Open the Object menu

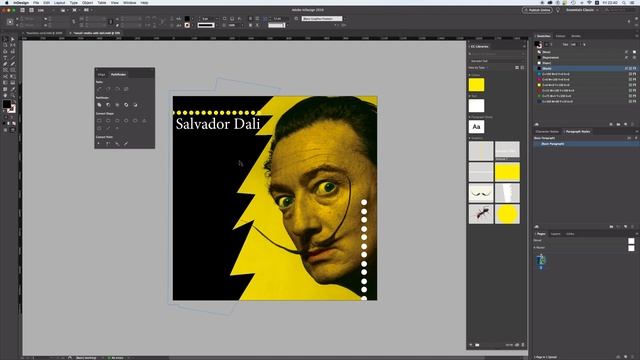(87, 2)
